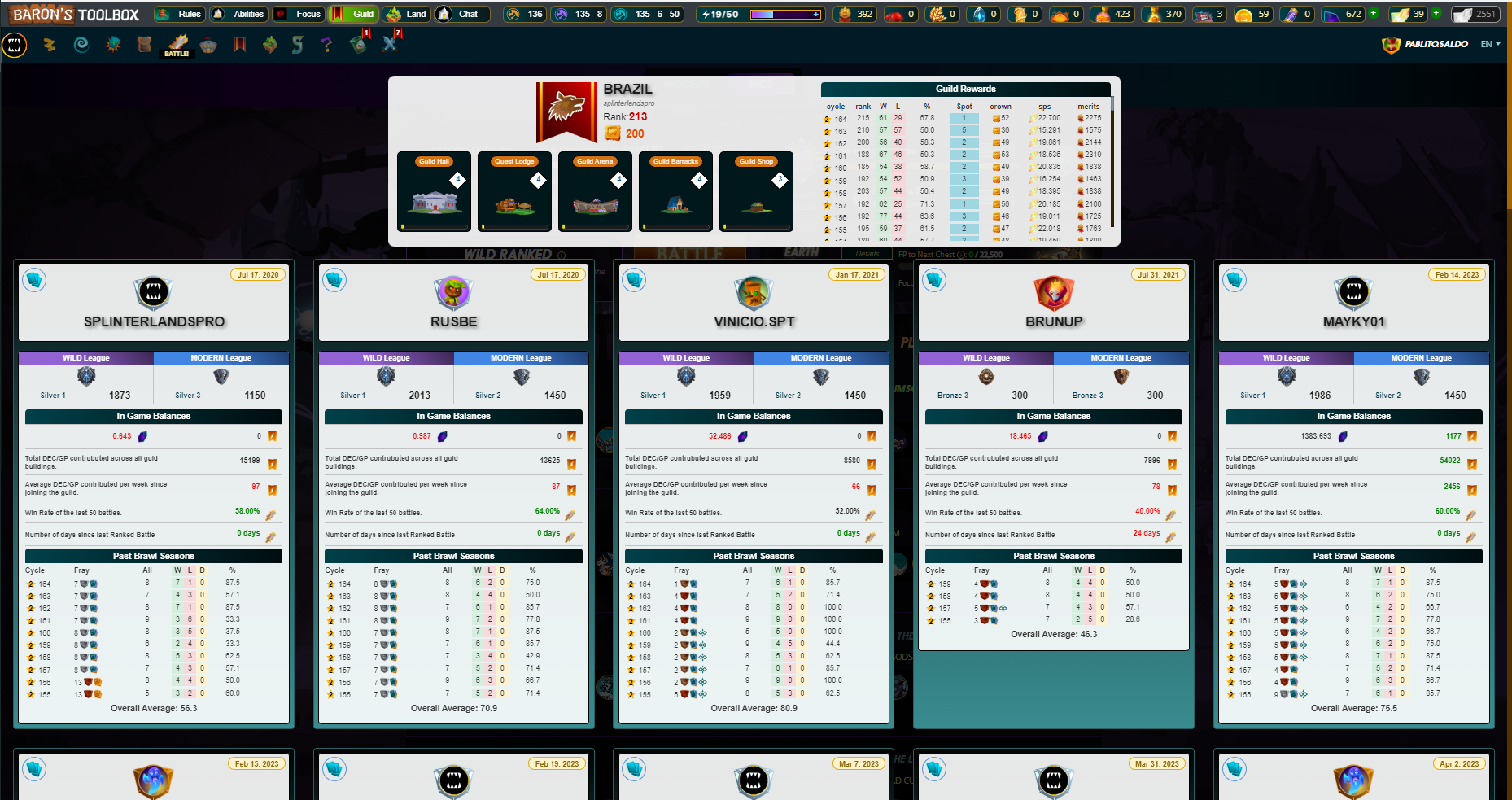Open the Guild Arena building
1512x800 pixels.
tap(595, 191)
